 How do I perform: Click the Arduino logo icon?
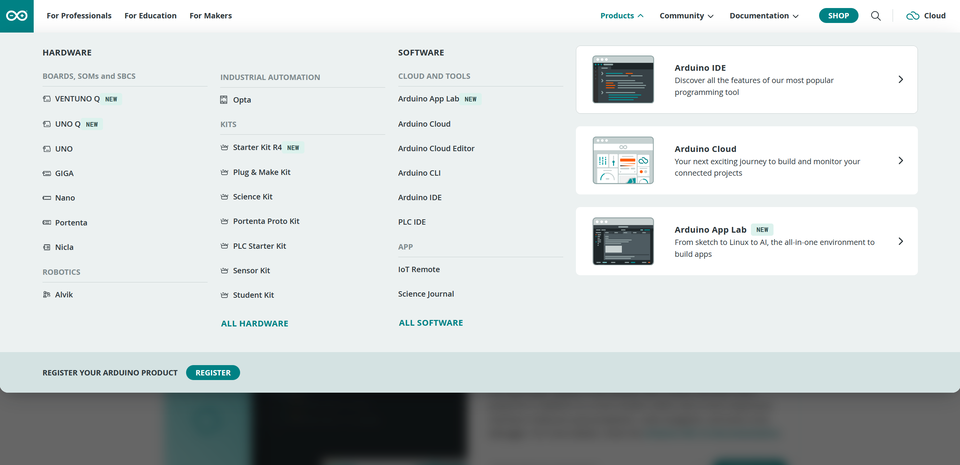(17, 16)
